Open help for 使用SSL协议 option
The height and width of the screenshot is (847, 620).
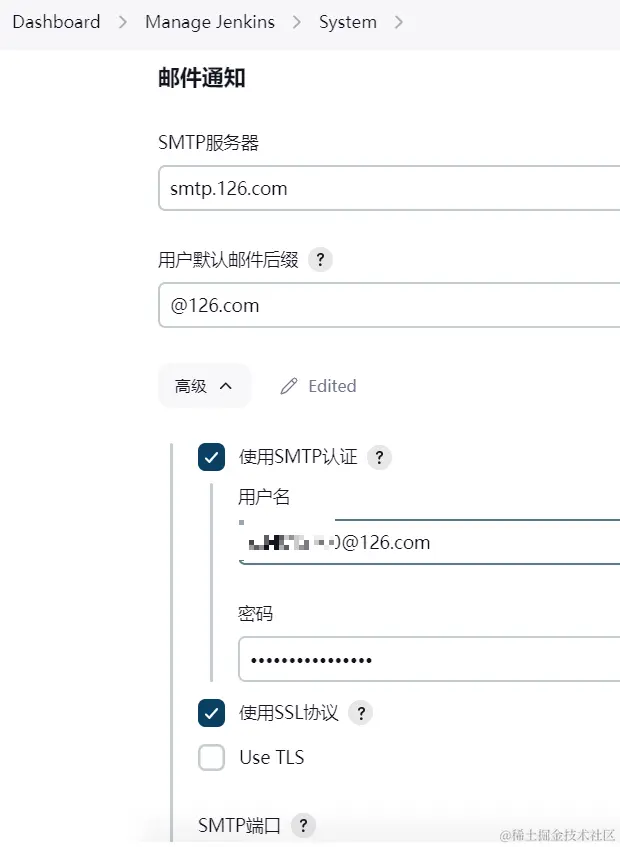pos(361,713)
